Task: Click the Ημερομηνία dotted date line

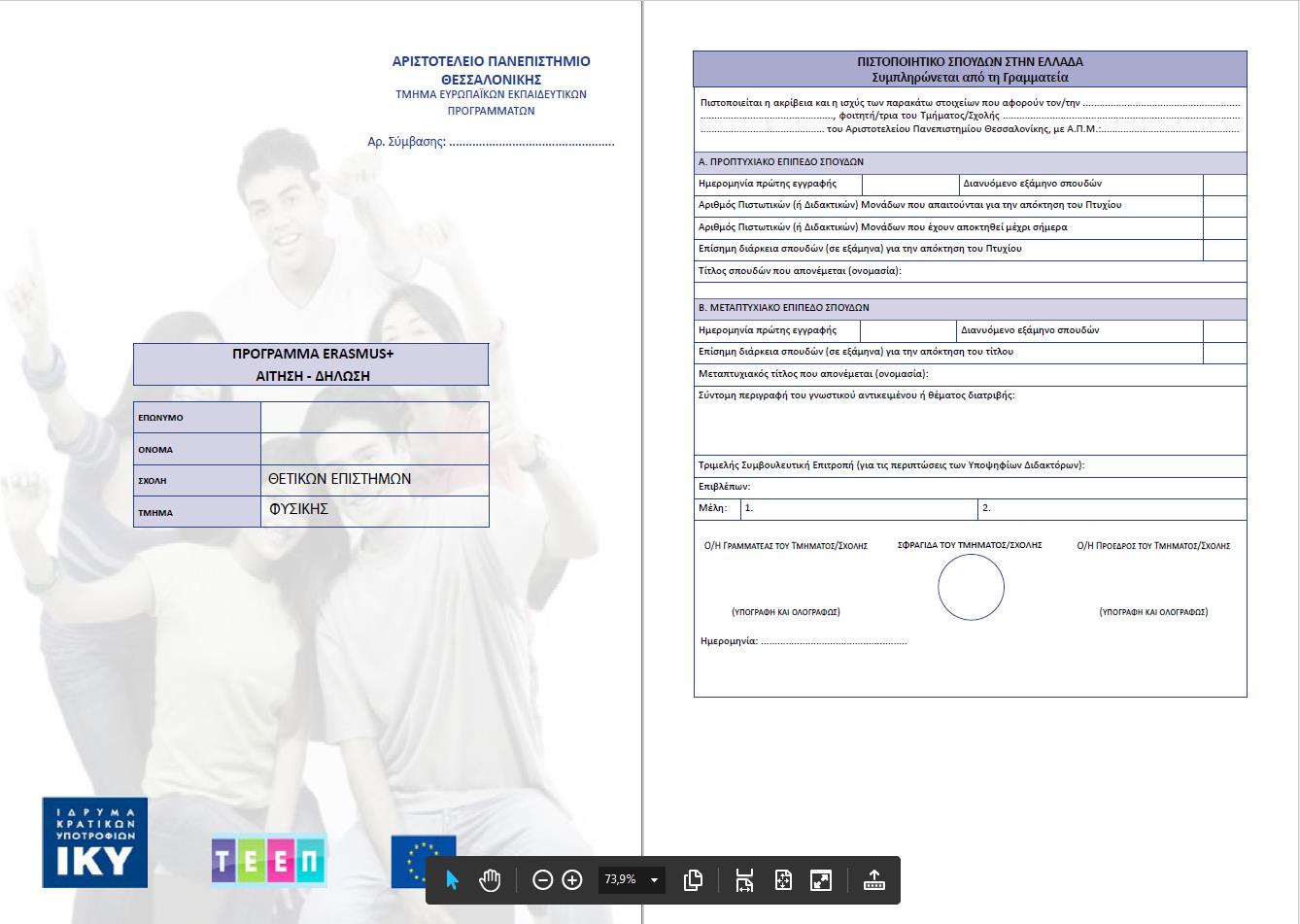Action: click(x=833, y=641)
